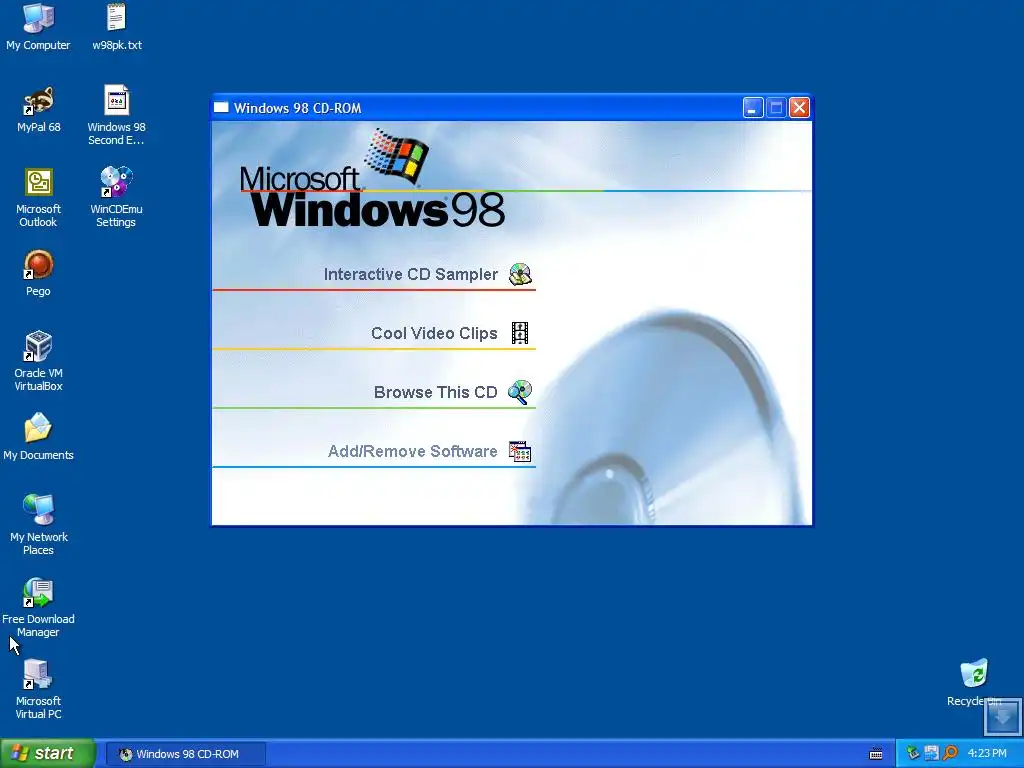The height and width of the screenshot is (768, 1024).
Task: Click the Interactive CD Sampler disc icon
Action: [x=520, y=274]
